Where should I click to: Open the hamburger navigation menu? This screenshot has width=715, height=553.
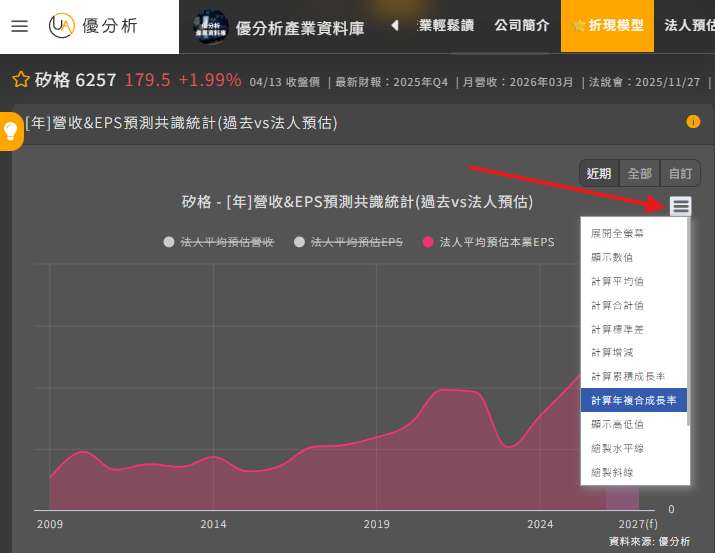[20, 26]
